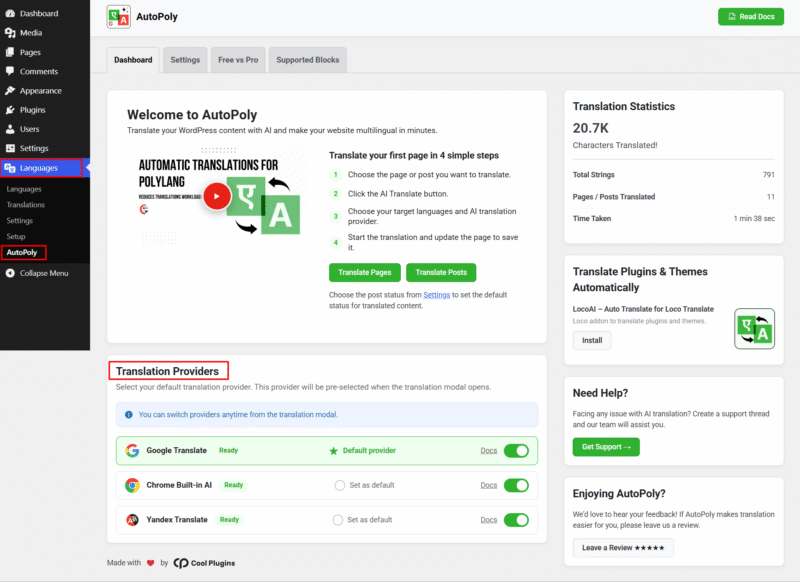Install the LocoAI addon
Viewport: 800px width, 582px height.
[592, 340]
